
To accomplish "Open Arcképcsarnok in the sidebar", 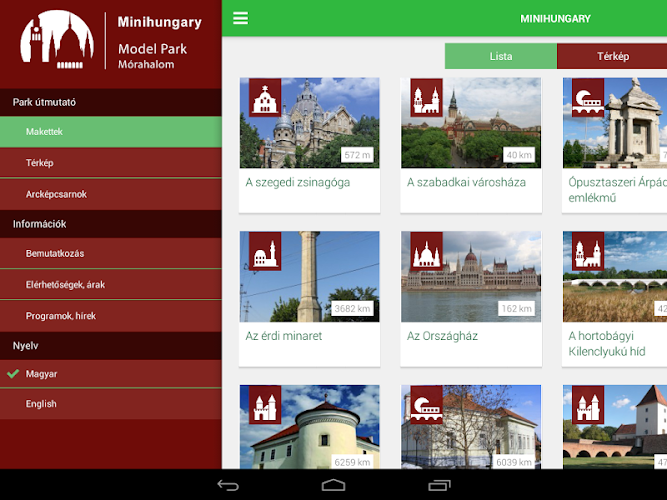I will pyautogui.click(x=111, y=194).
